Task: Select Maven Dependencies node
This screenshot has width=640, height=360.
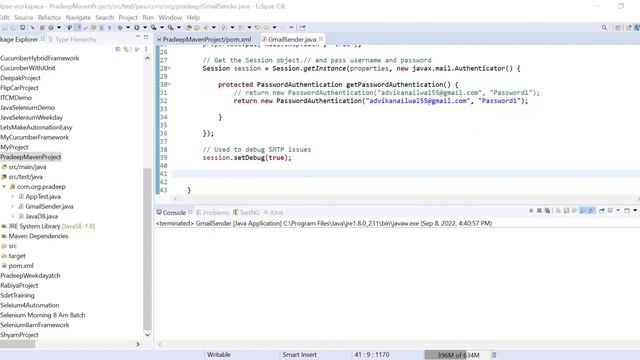Action: click(38, 236)
